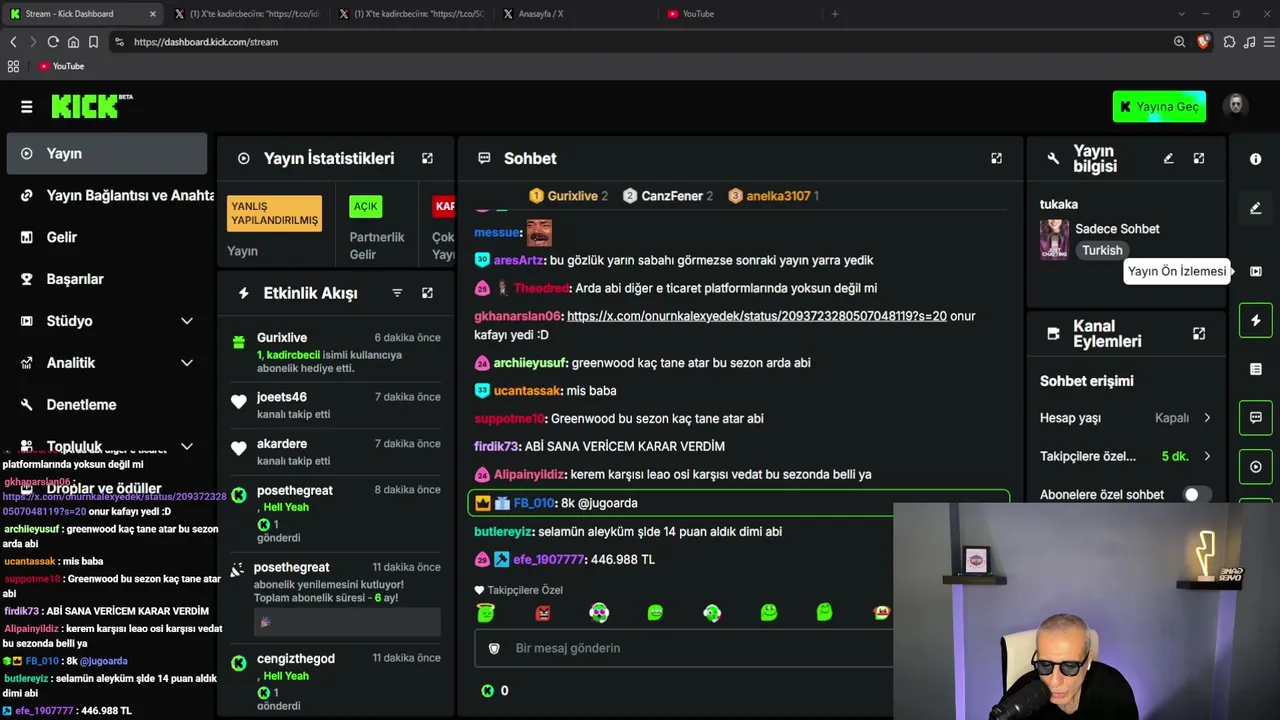
Task: Insert the red angry emote in chat
Action: [542, 612]
